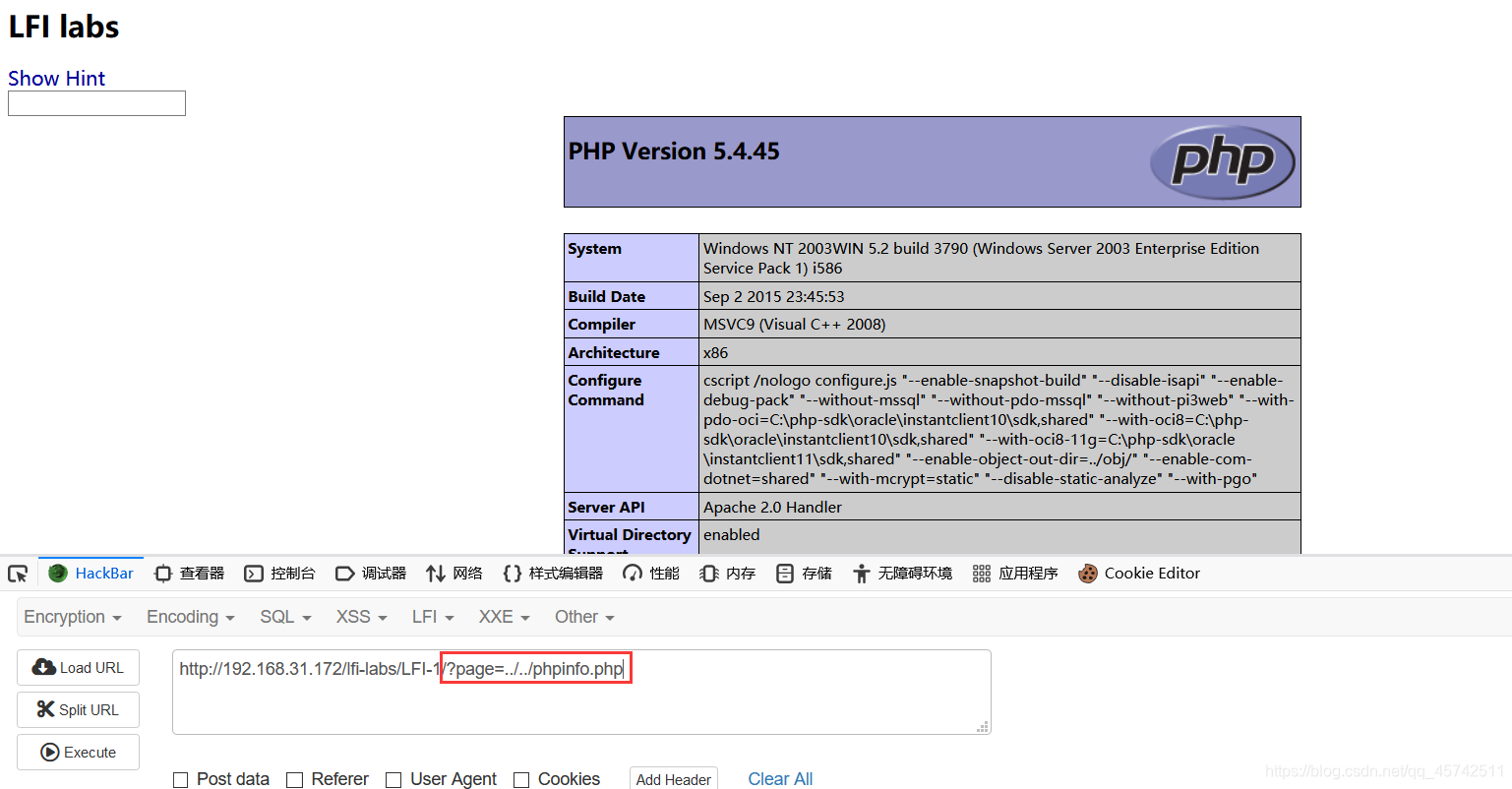Open the Cookie Editor tab
The image size is (1512, 789).
(1139, 574)
